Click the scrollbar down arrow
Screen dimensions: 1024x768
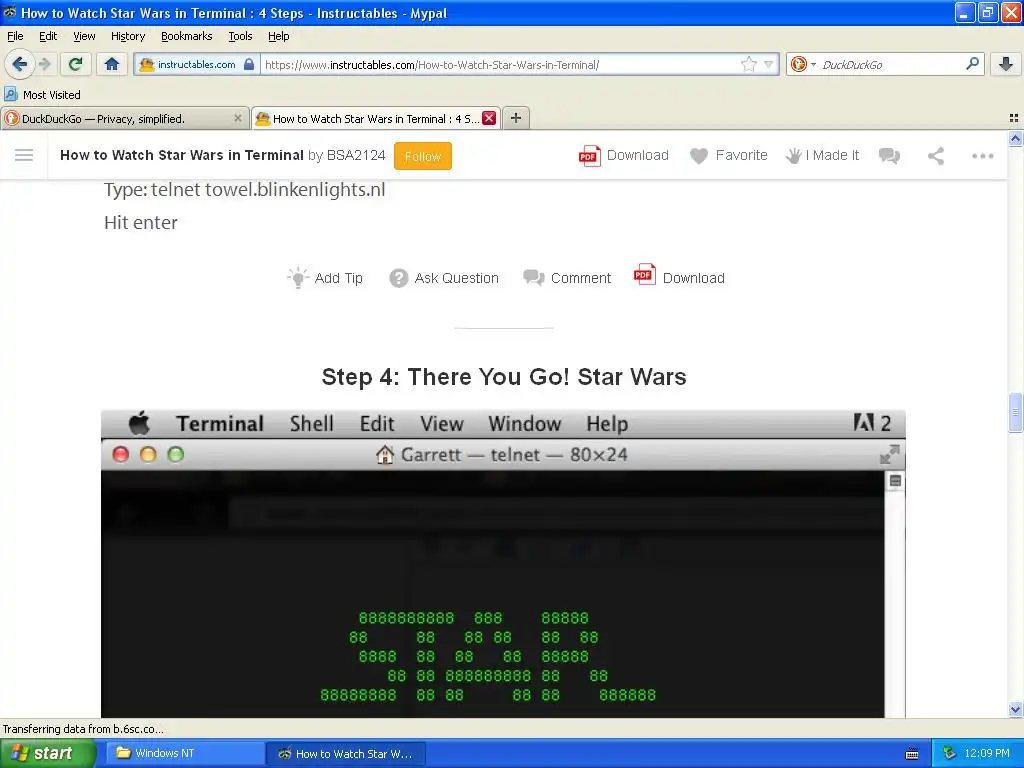pos(1015,709)
